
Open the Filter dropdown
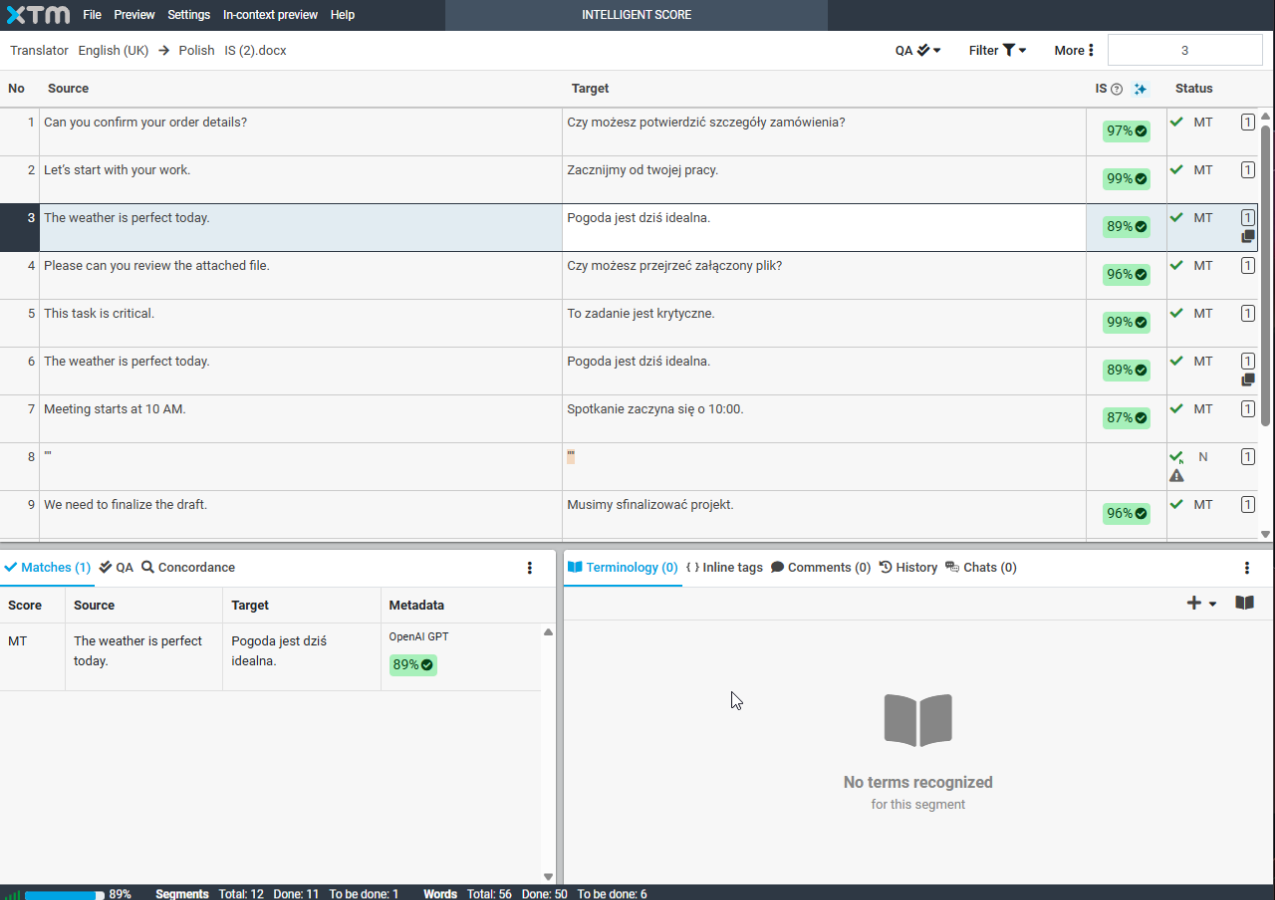point(997,50)
